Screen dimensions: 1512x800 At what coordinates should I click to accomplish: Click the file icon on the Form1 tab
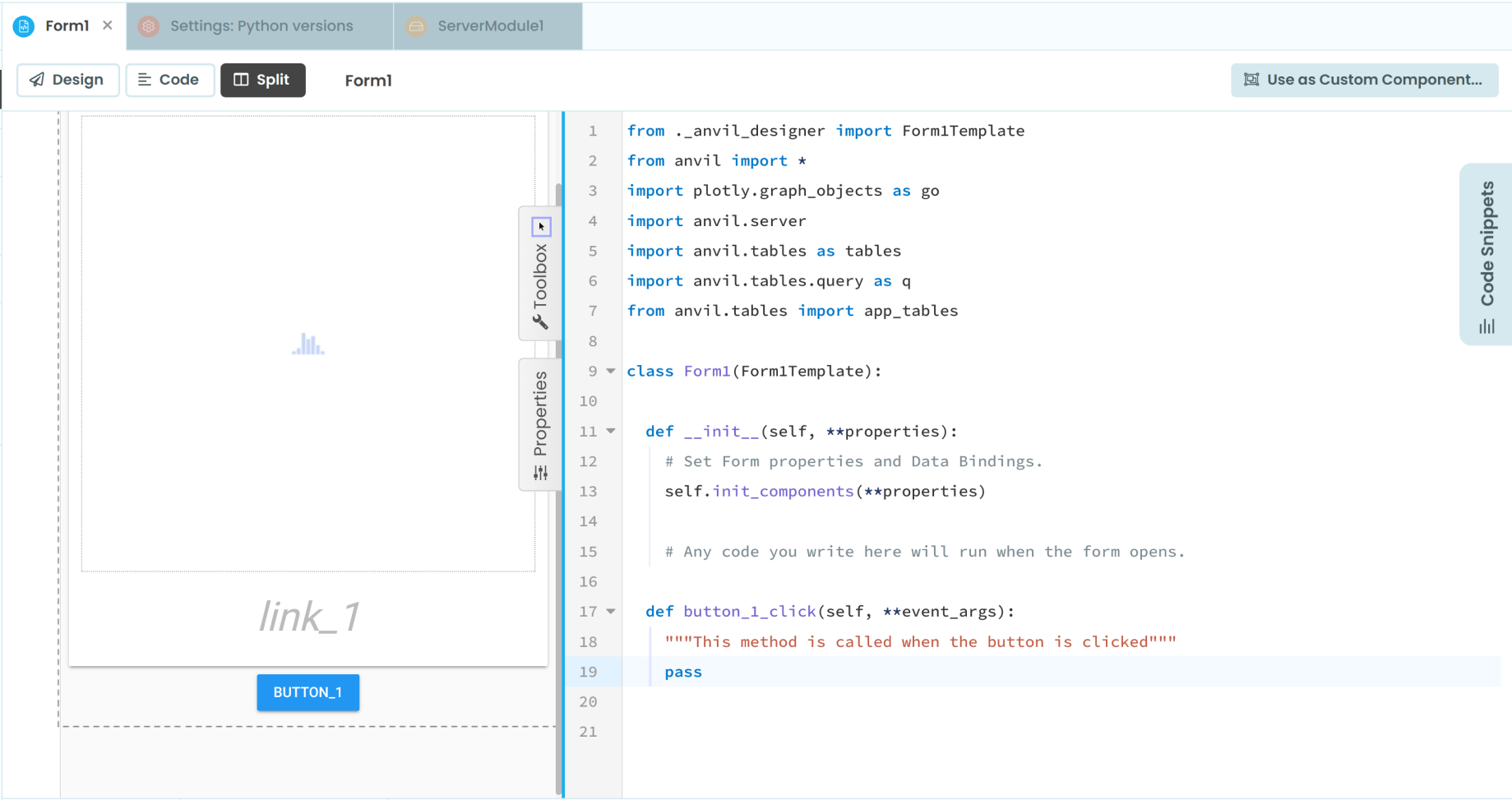coord(22,25)
